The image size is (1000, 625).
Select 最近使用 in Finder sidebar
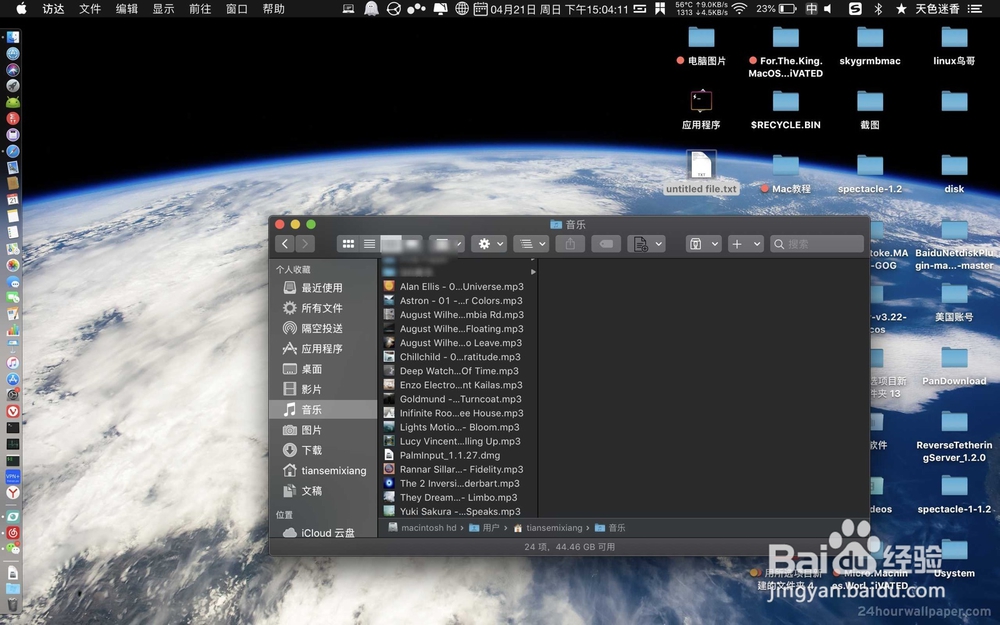(323, 288)
